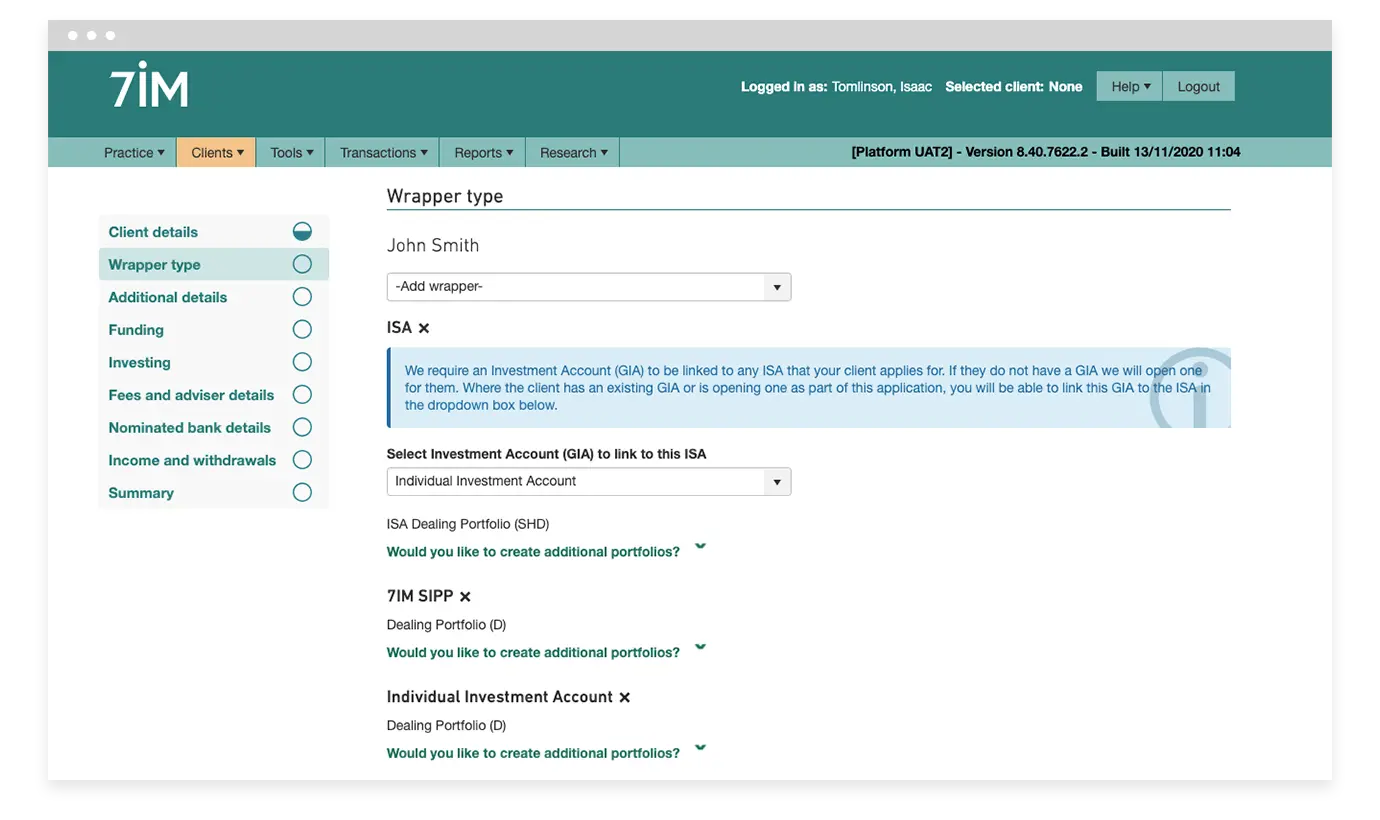The image size is (1380, 820).
Task: Open the Help dropdown button
Action: coord(1130,87)
